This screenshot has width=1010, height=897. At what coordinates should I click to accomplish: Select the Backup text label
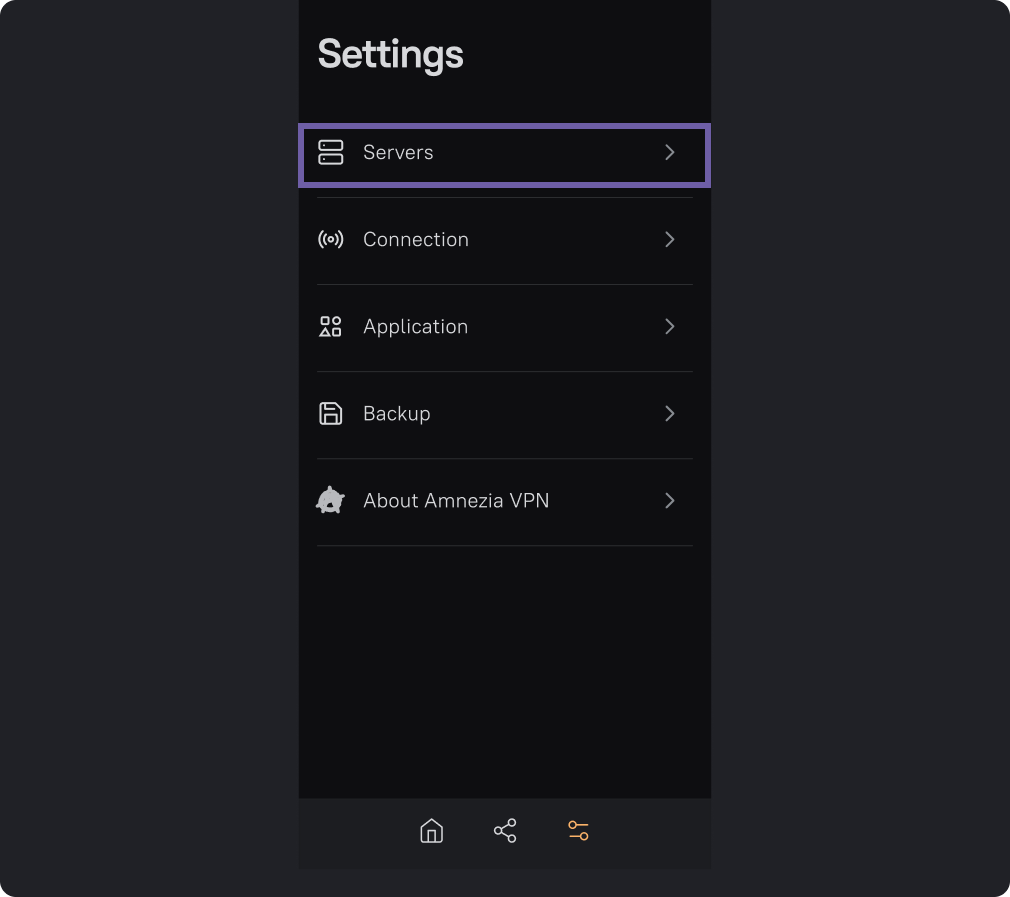tap(396, 414)
